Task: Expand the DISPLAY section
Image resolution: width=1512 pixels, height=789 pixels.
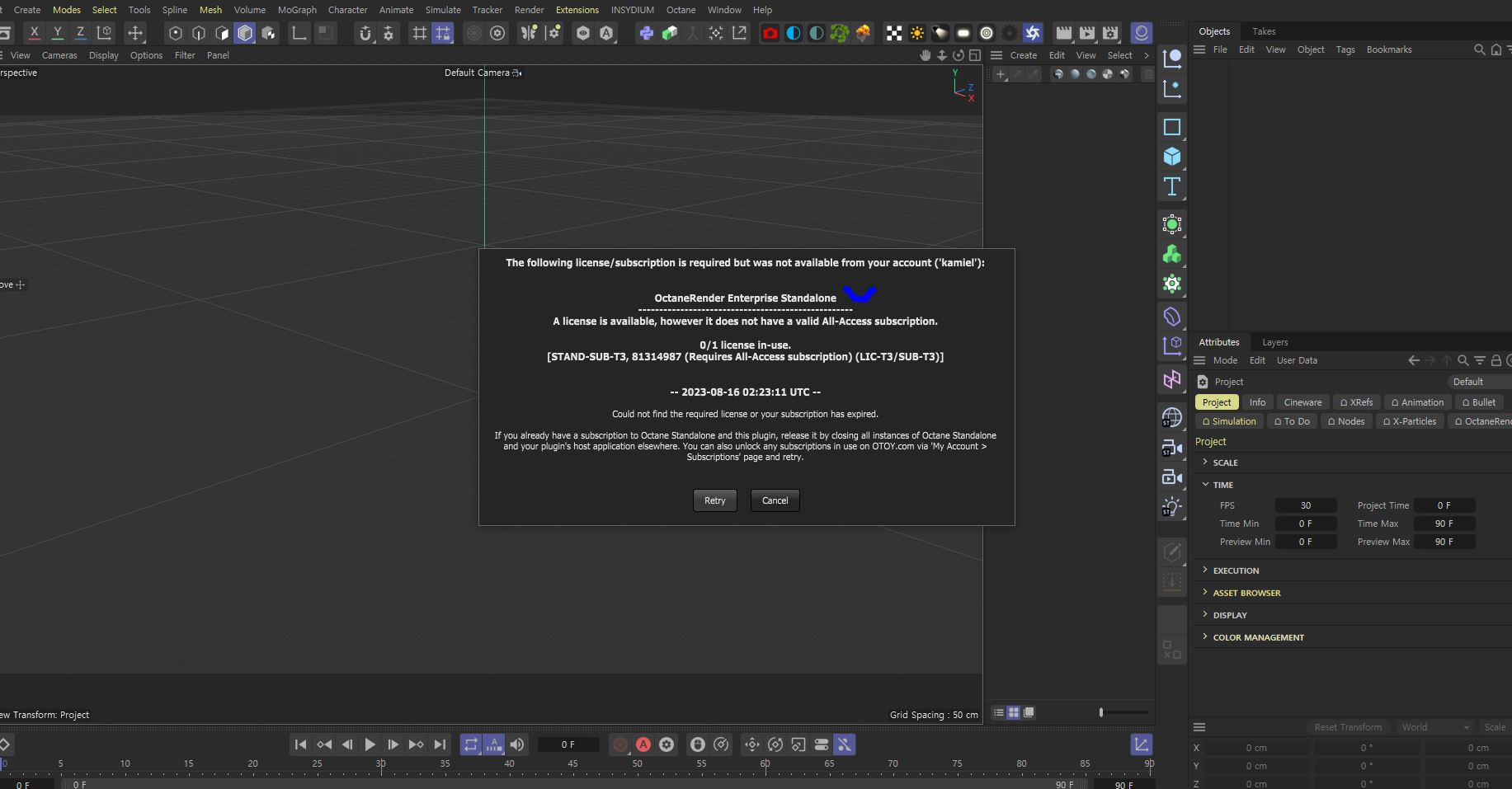Action: (1229, 615)
